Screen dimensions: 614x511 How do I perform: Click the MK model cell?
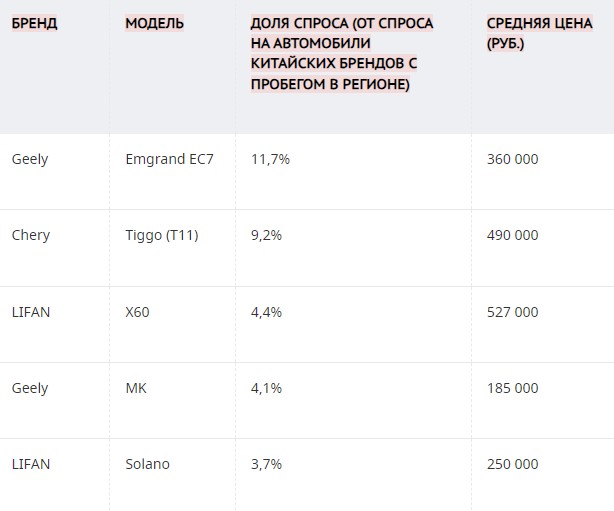click(x=136, y=388)
